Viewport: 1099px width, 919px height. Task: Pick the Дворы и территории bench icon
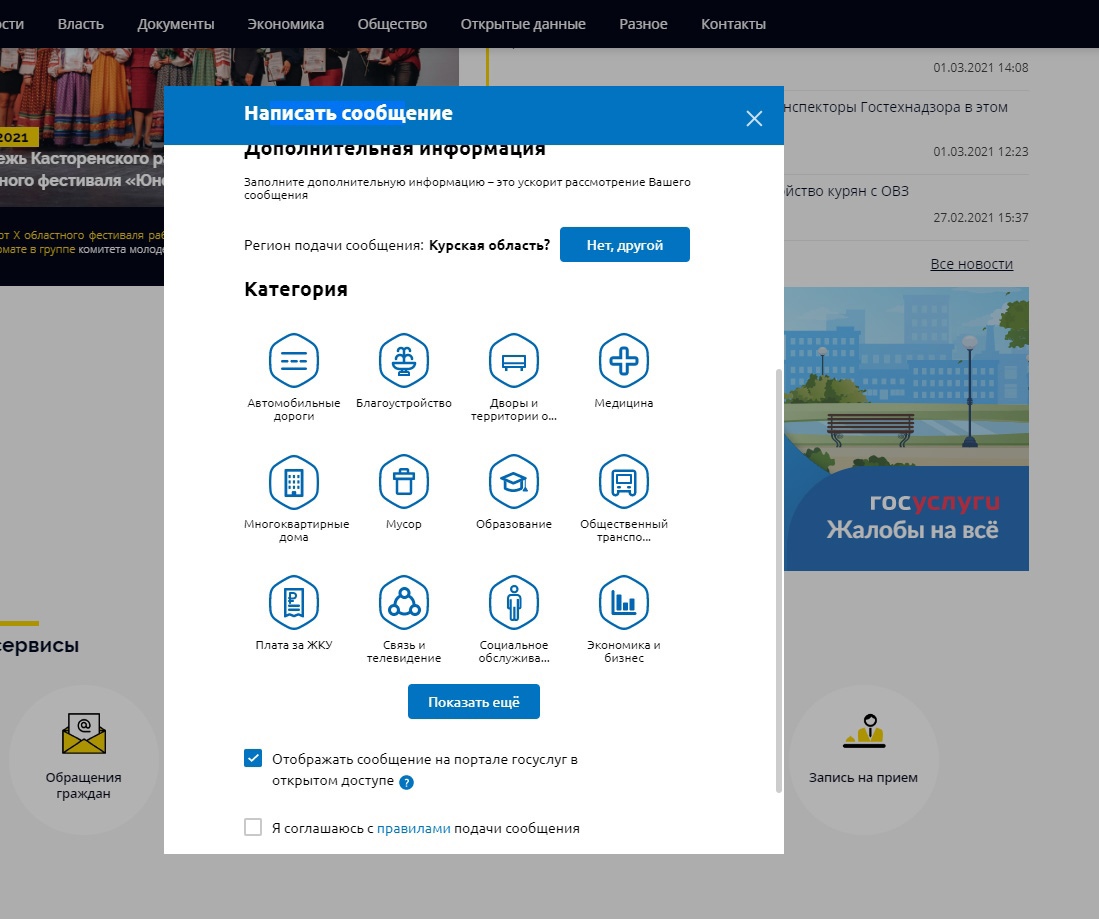pos(513,361)
